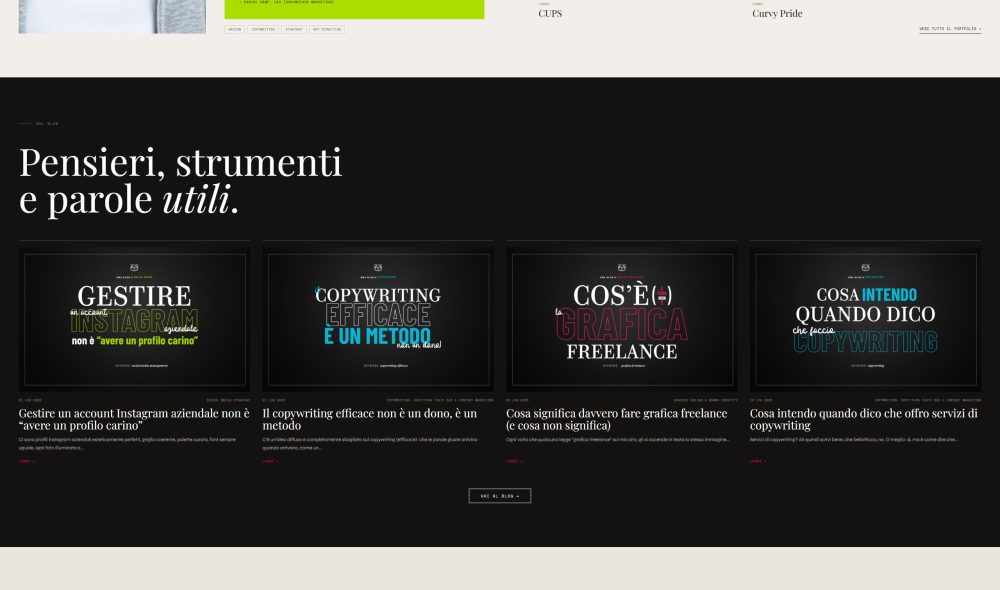This screenshot has height=590, width=1000.
Task: Click title 'Cosa significa davvero fare grafica freelance'
Action: point(616,419)
